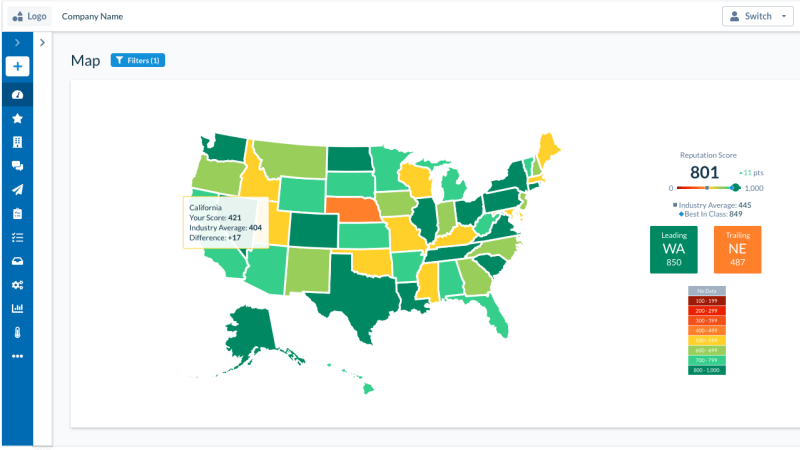This screenshot has width=800, height=450.
Task: Open the clipboard surveys icon
Action: [17, 213]
